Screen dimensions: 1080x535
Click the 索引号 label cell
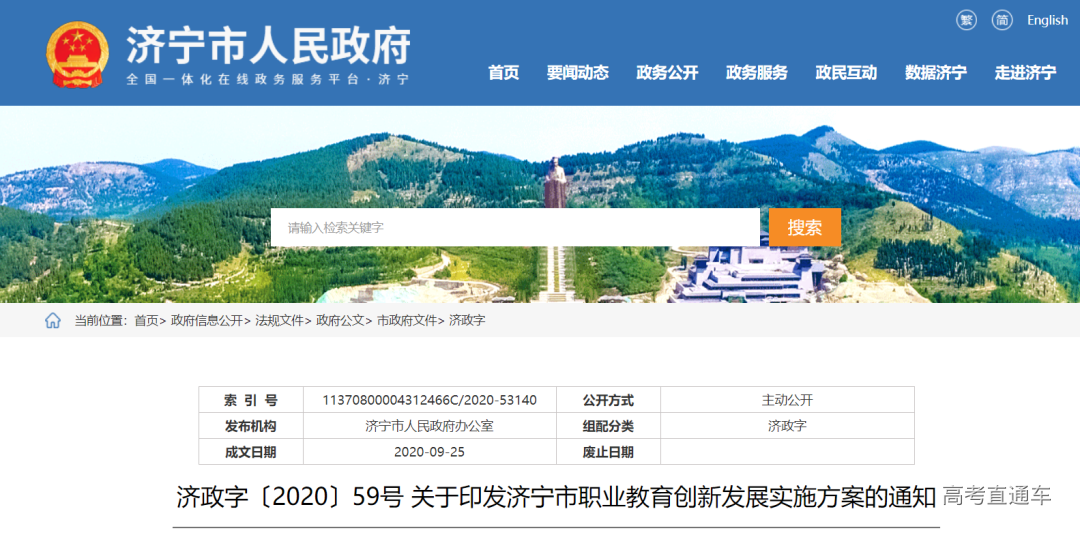point(251,400)
